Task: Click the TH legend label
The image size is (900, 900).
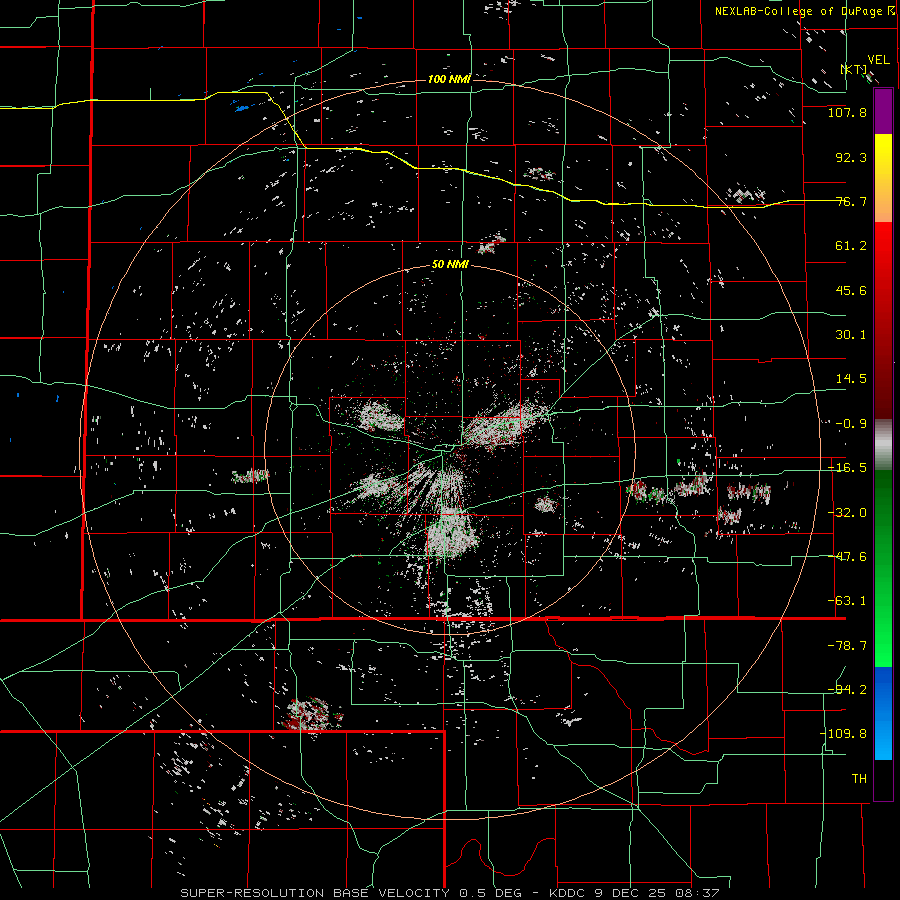Action: coord(859,779)
